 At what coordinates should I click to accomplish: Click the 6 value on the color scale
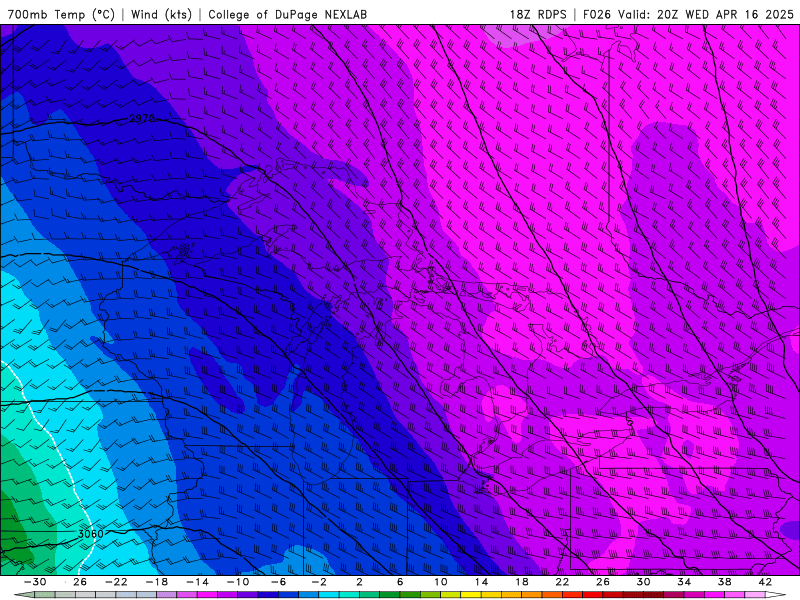coord(400,582)
